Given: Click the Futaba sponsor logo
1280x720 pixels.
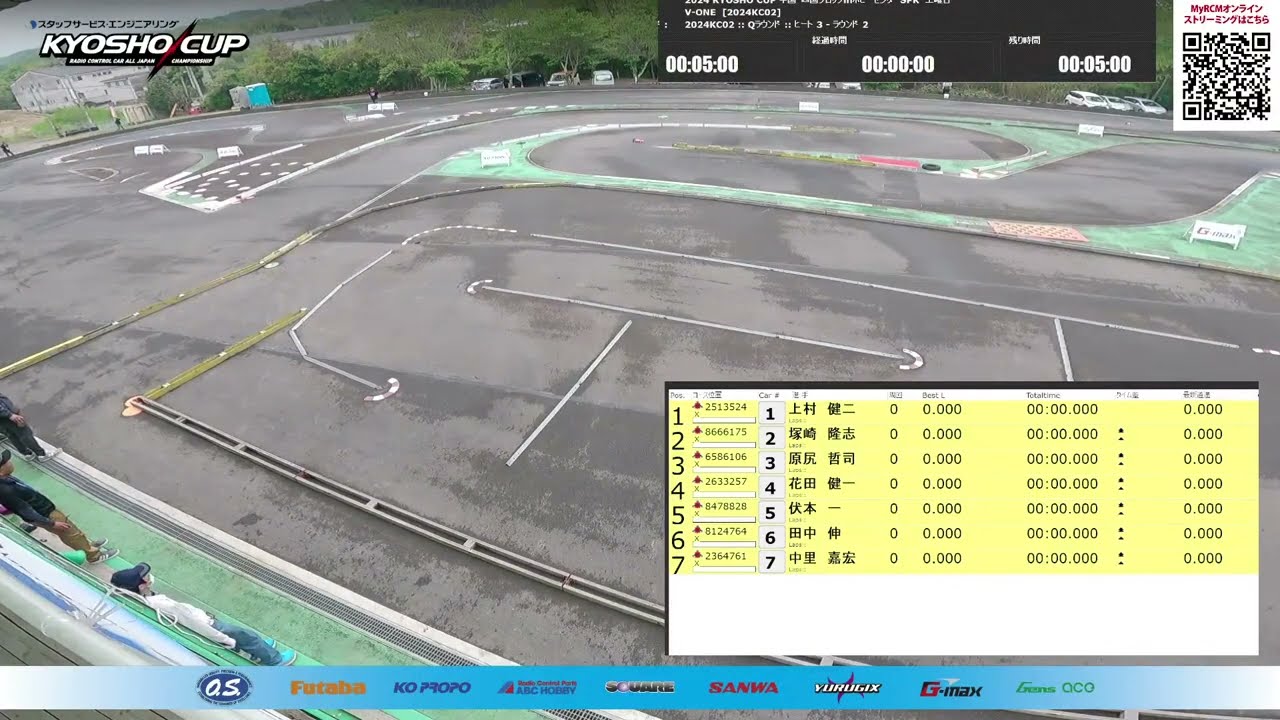Looking at the screenshot, I should [x=328, y=688].
